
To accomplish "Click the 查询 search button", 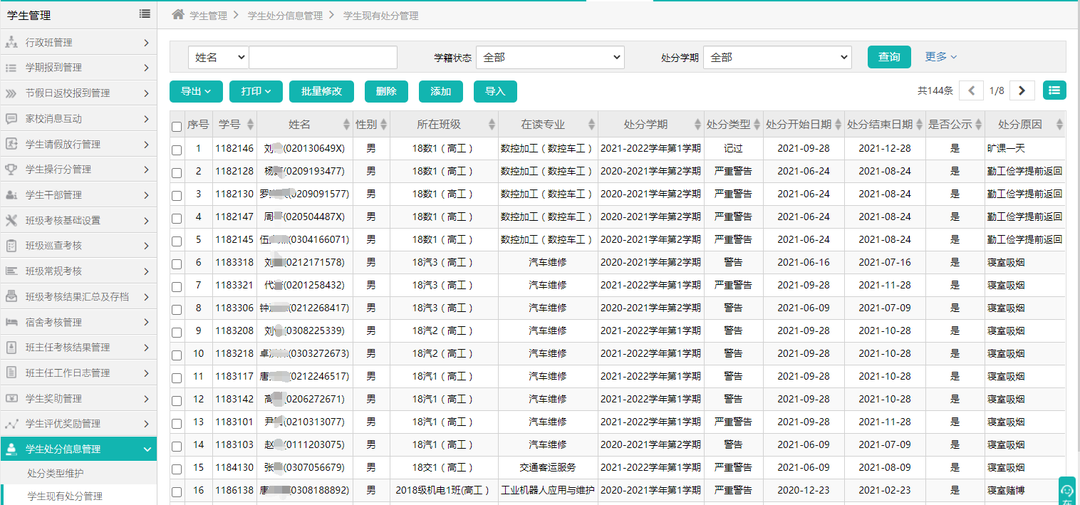I will (x=888, y=57).
